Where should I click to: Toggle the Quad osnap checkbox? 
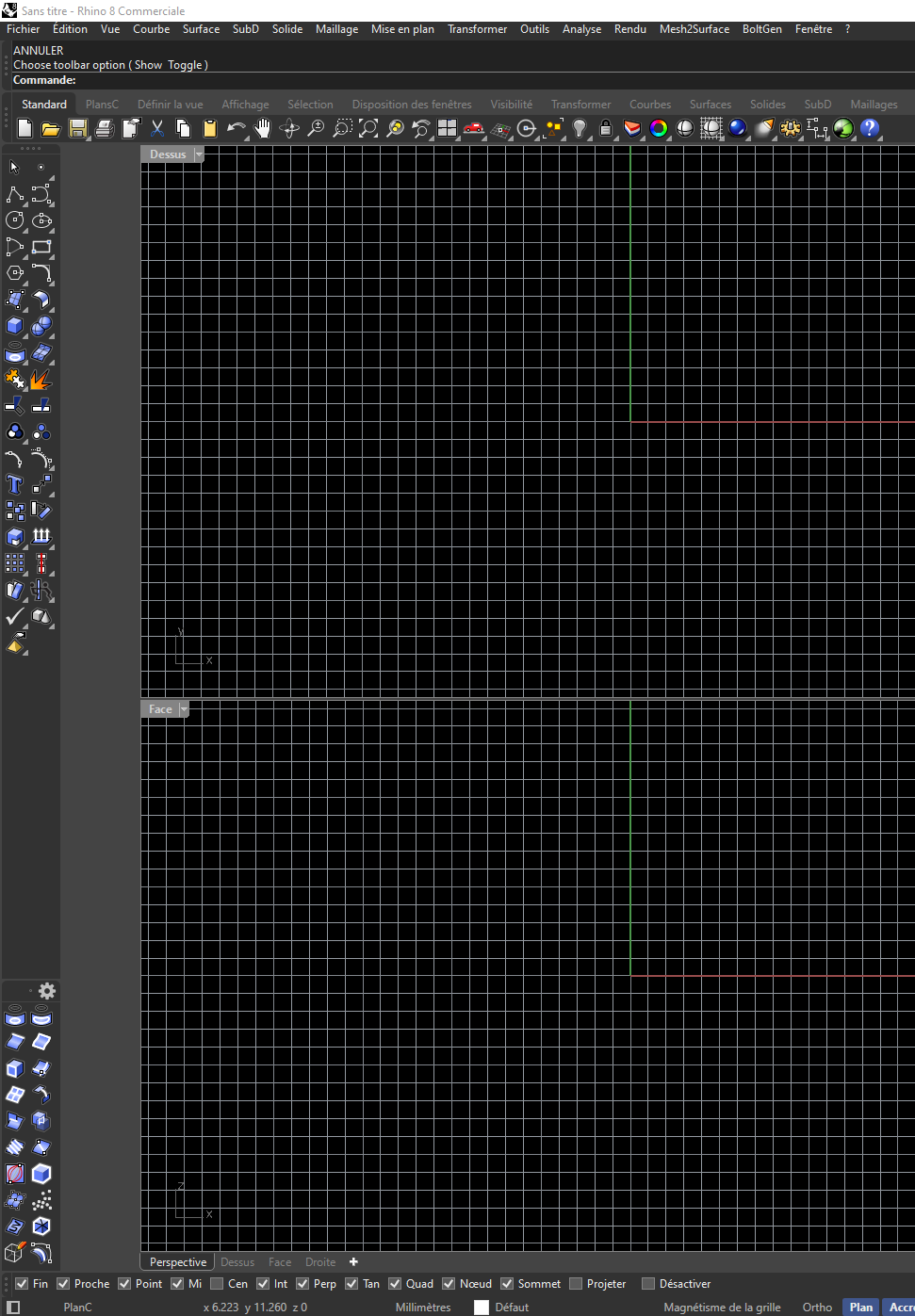tap(395, 1284)
